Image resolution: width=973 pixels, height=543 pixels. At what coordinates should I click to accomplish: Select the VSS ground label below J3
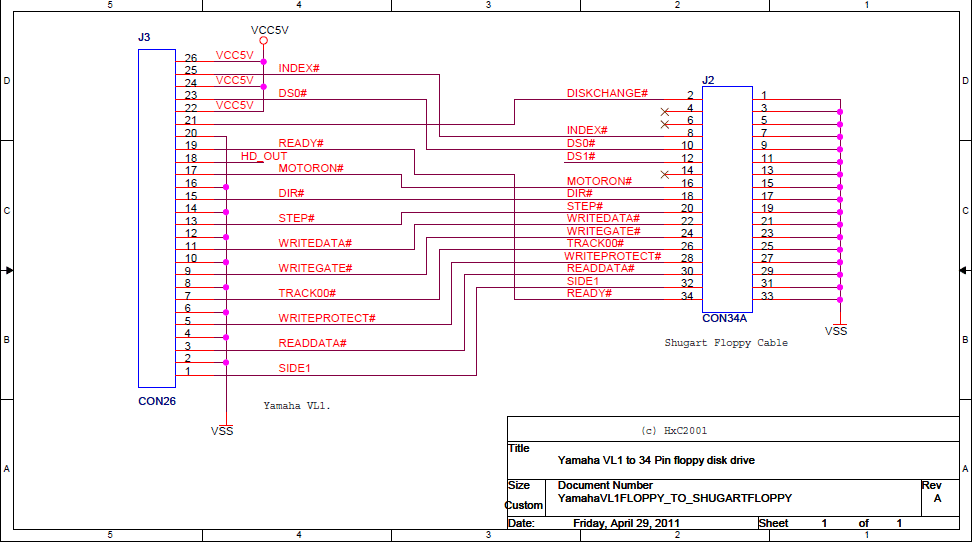tap(222, 431)
